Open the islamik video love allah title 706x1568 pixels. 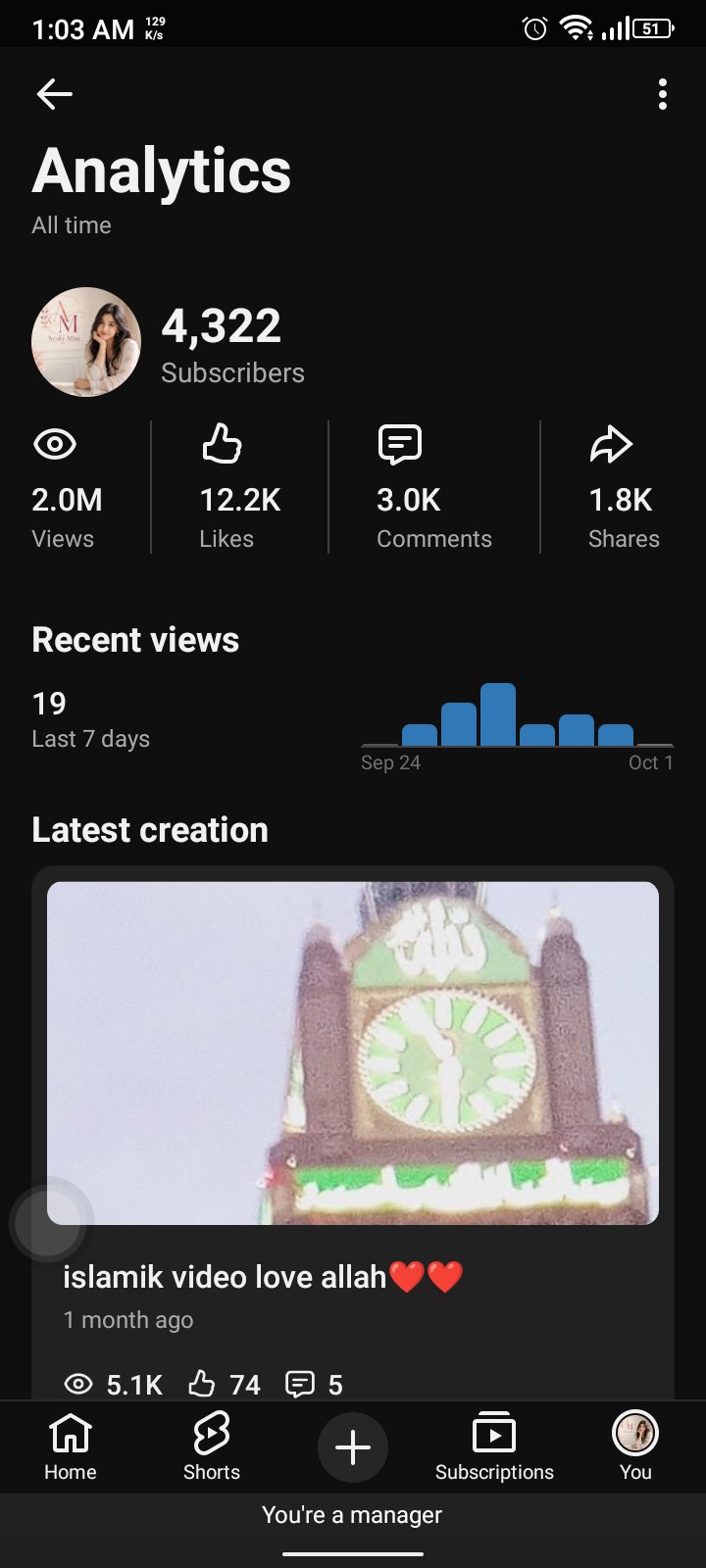point(263,1277)
